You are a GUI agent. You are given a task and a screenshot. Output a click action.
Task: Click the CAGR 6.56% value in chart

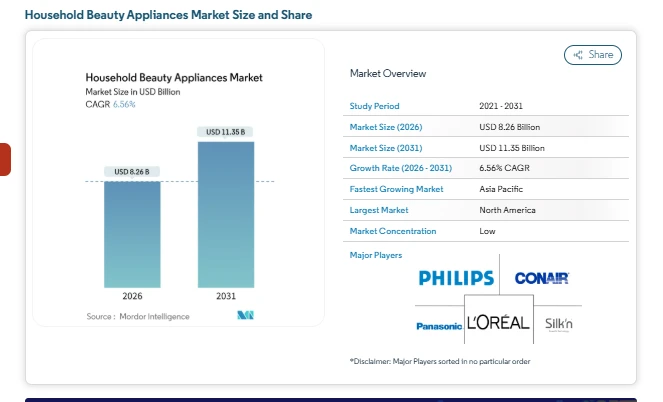point(123,104)
